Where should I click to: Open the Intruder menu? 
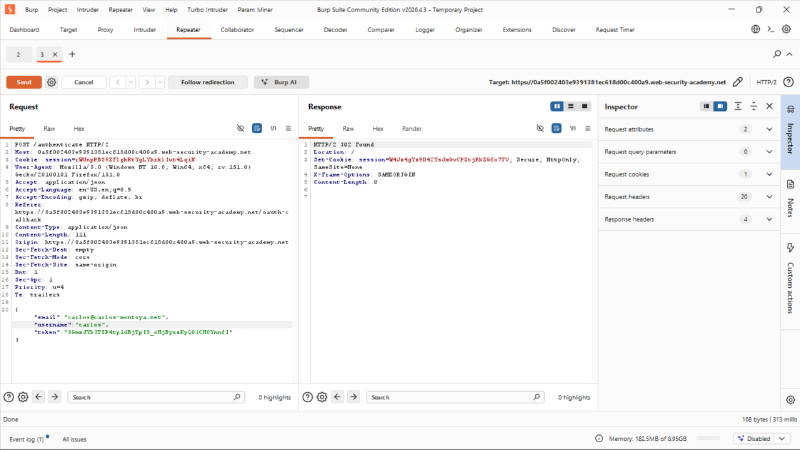click(x=88, y=10)
